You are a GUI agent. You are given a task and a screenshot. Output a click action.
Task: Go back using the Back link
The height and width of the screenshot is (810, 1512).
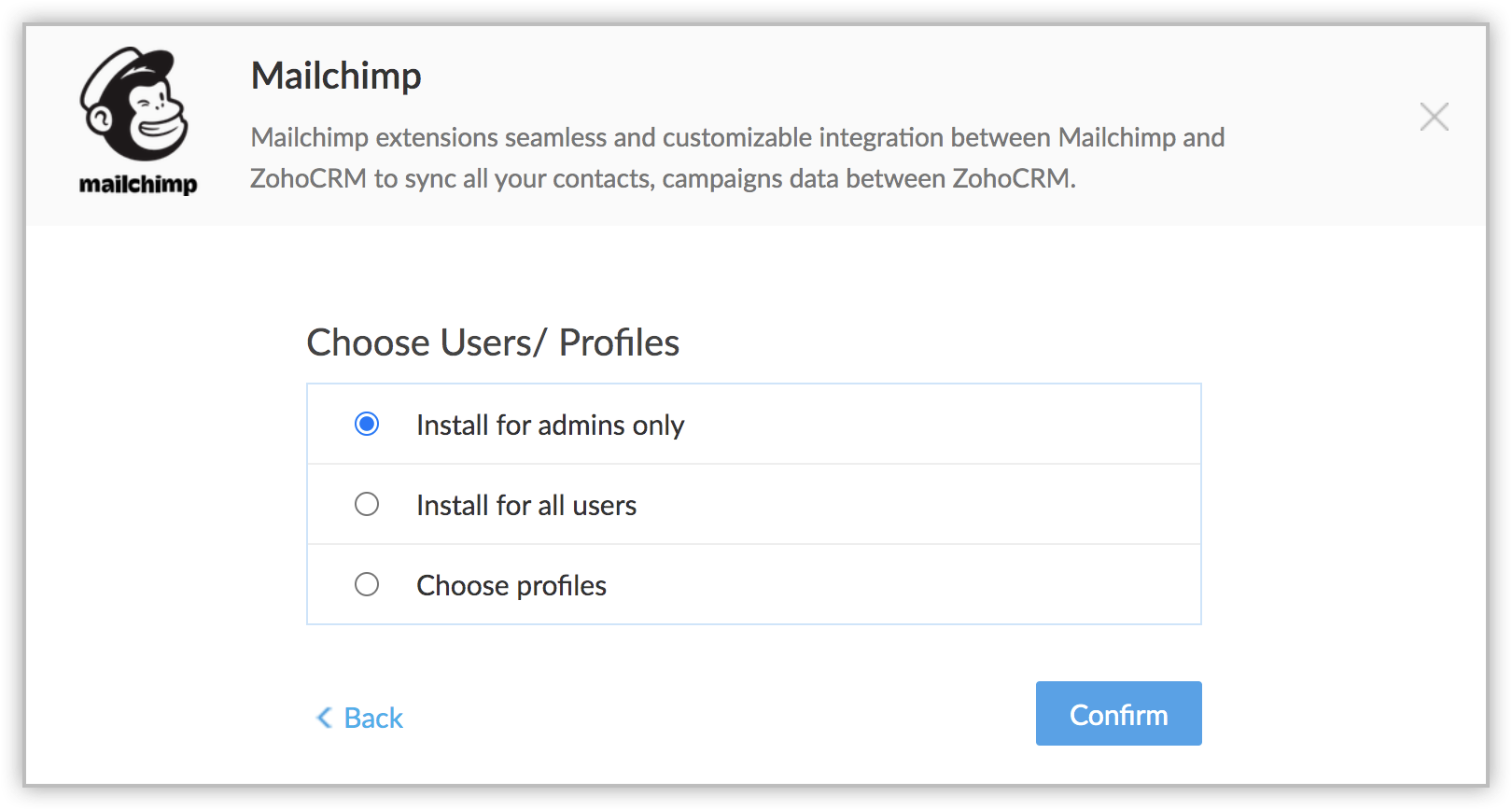click(373, 718)
